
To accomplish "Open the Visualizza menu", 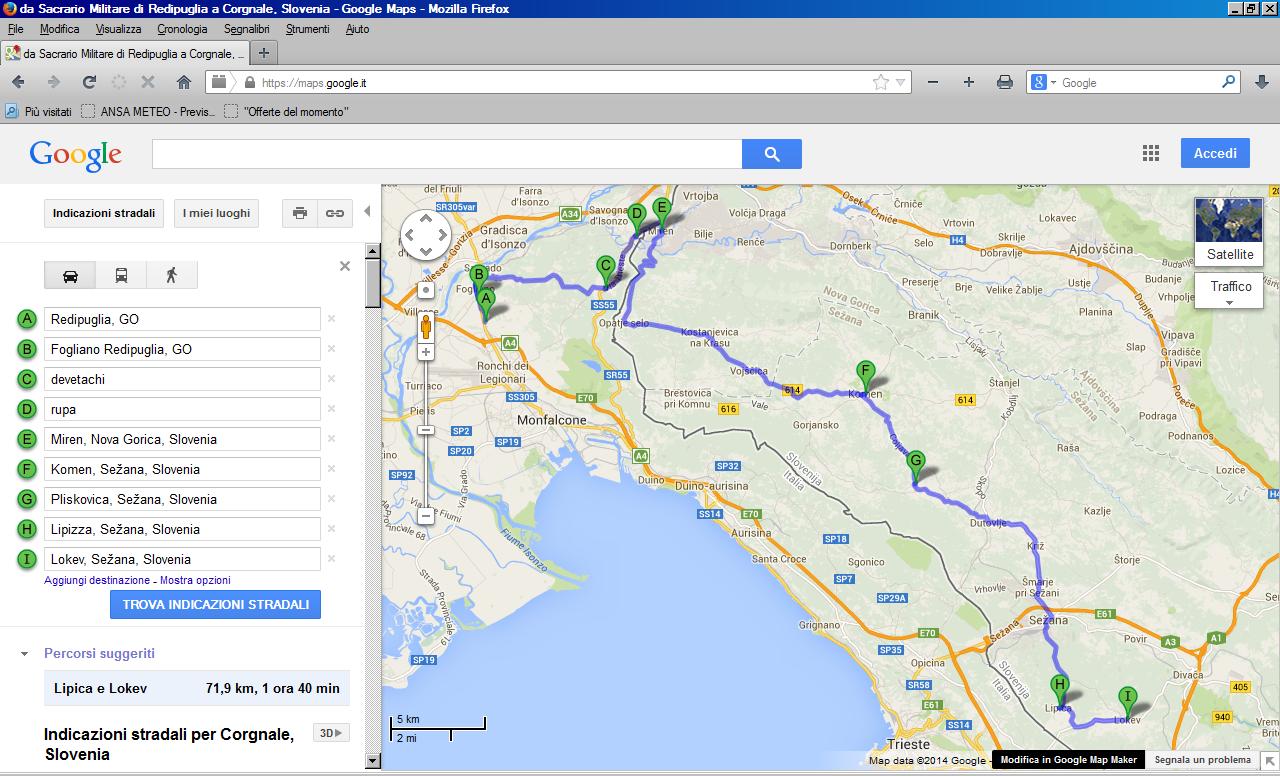I will click(118, 29).
